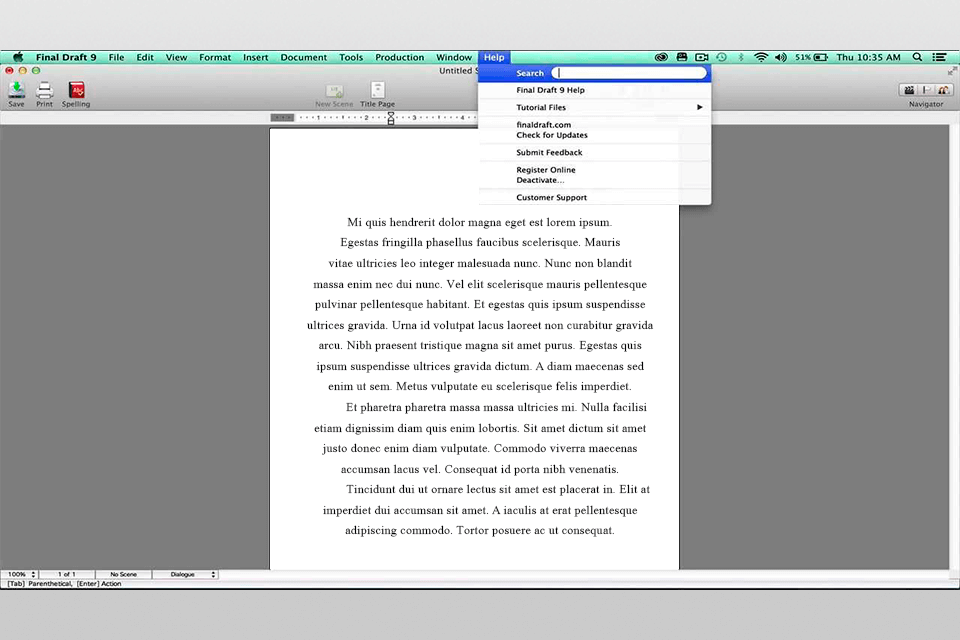The width and height of the screenshot is (960, 640).
Task: Open the Document menu
Action: [x=304, y=57]
